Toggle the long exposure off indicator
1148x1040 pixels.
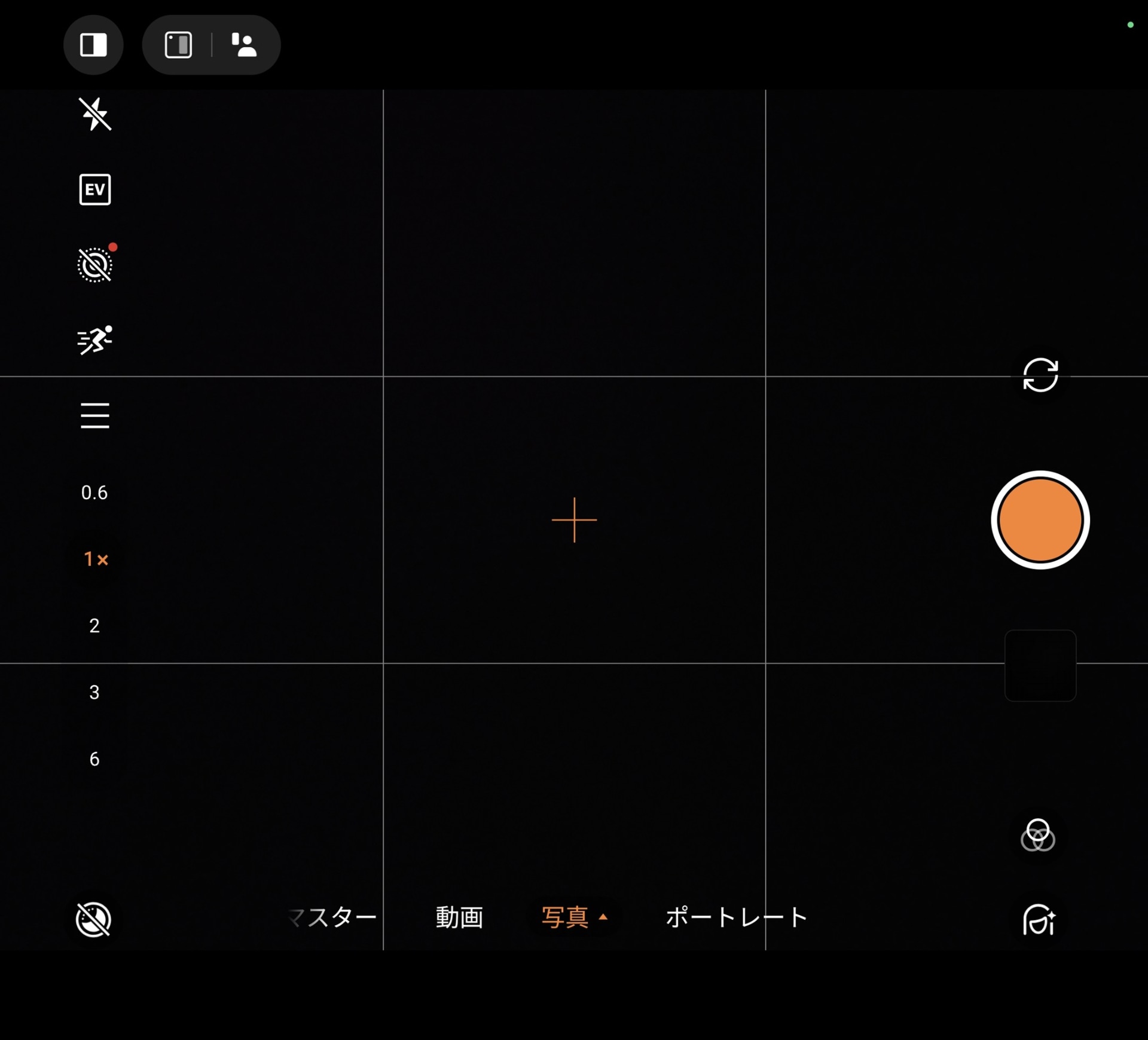click(94, 265)
